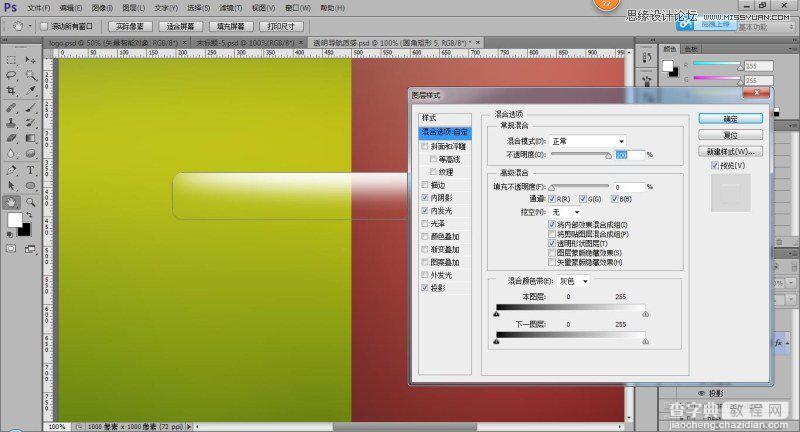800x432 pixels.
Task: Uncheck the 内发光 style checkbox
Action: coord(425,210)
